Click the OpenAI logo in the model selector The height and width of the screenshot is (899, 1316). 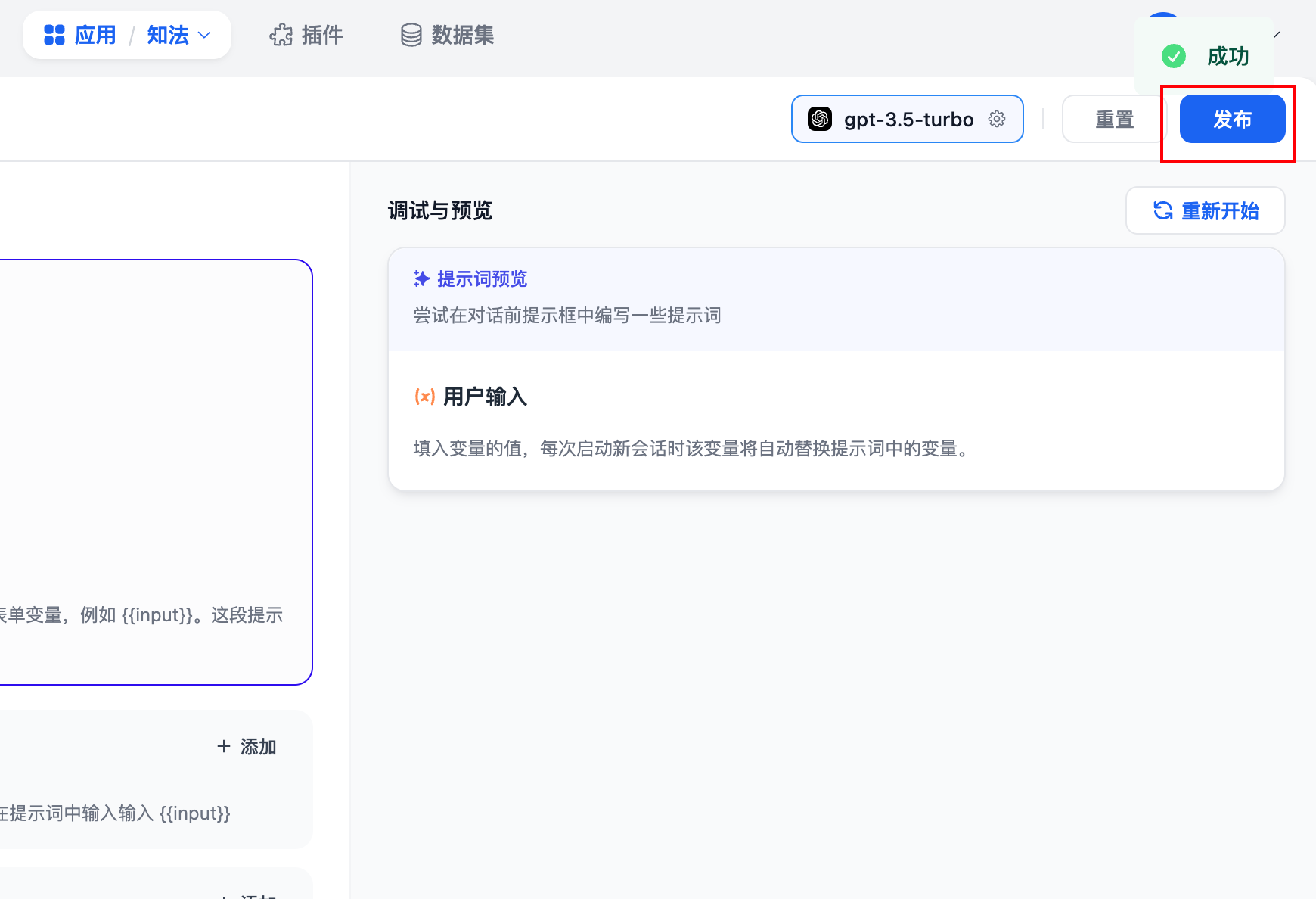pos(819,119)
